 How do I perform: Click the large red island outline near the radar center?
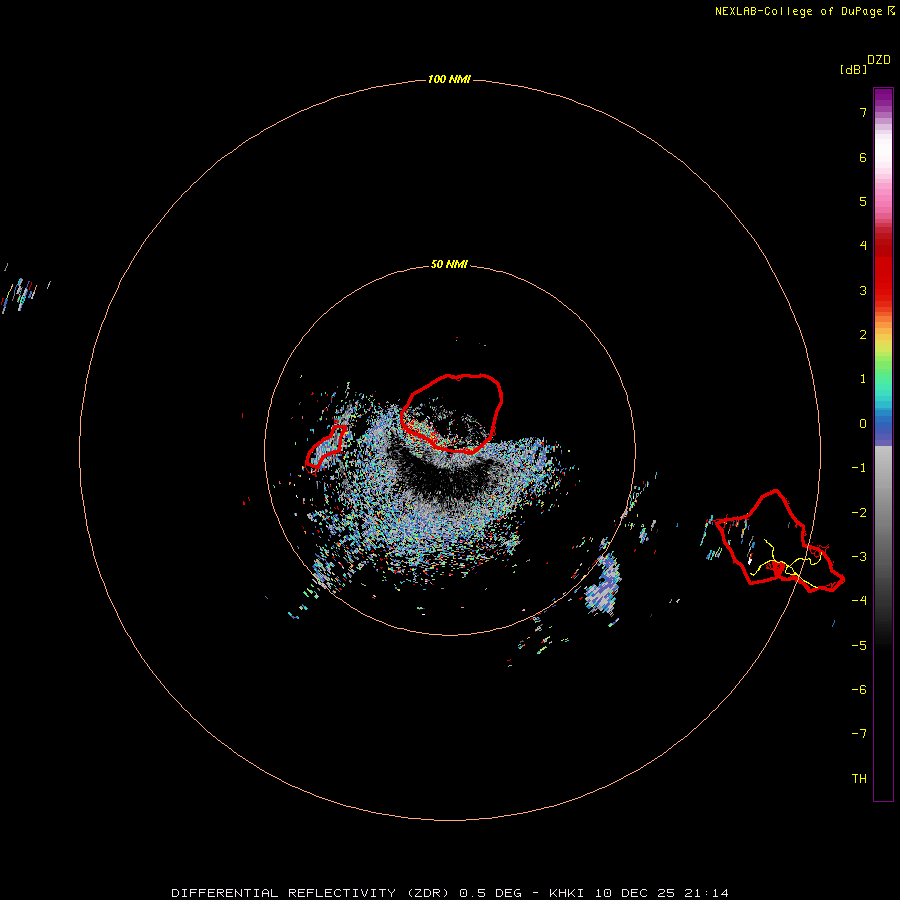coord(452,413)
